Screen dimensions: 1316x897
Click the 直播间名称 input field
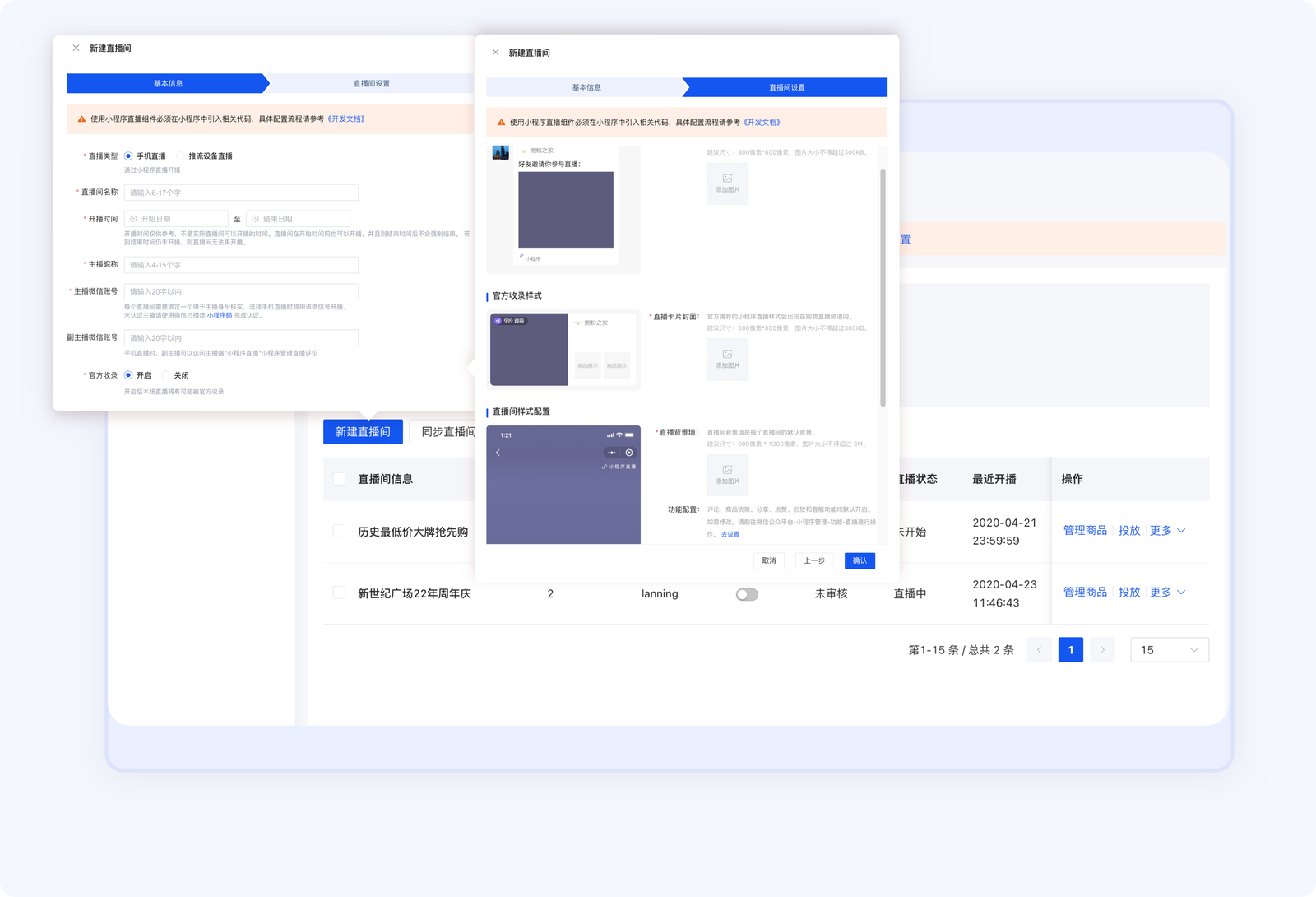(x=241, y=193)
